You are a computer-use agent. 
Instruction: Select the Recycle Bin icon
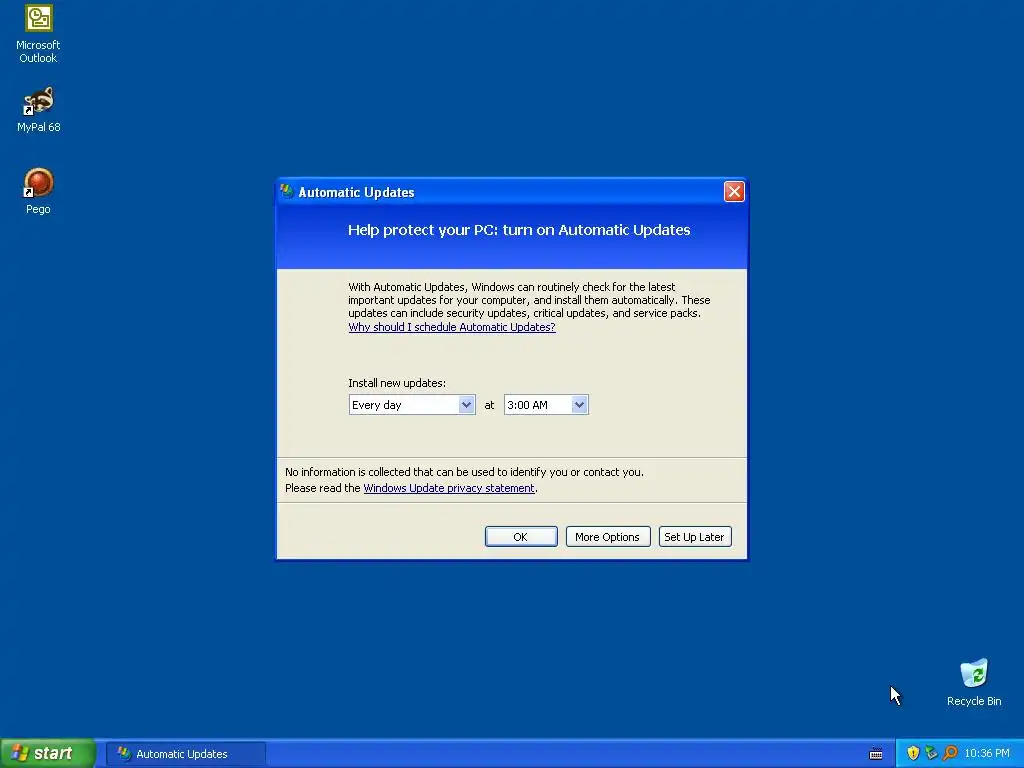tap(974, 682)
